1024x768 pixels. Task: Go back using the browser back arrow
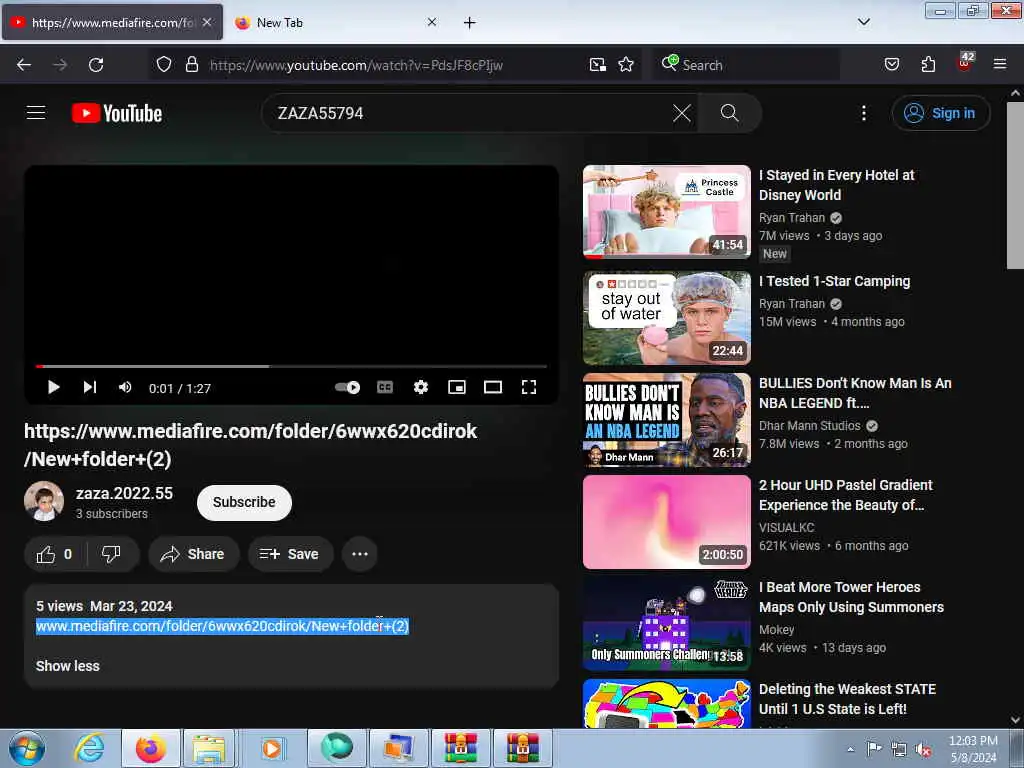tap(24, 65)
